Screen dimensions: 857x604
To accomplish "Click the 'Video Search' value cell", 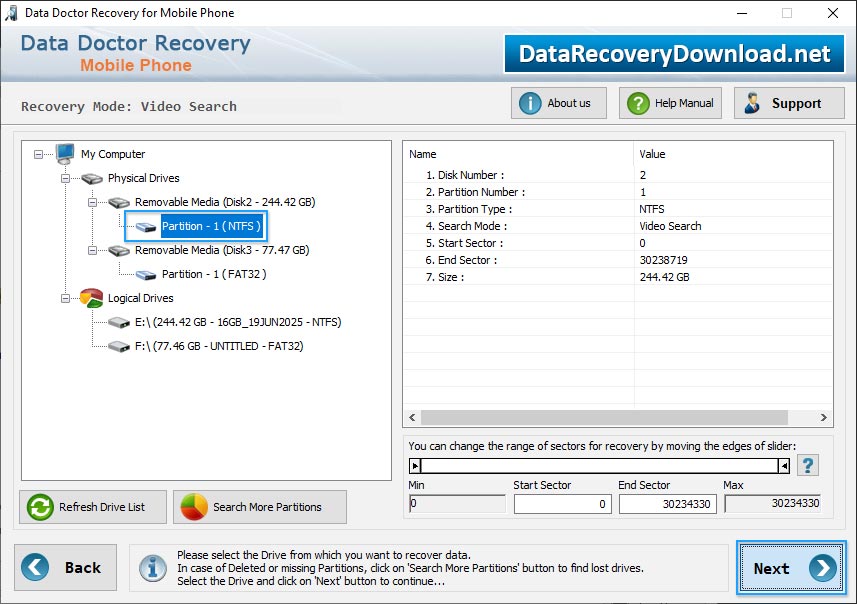I will (x=733, y=226).
